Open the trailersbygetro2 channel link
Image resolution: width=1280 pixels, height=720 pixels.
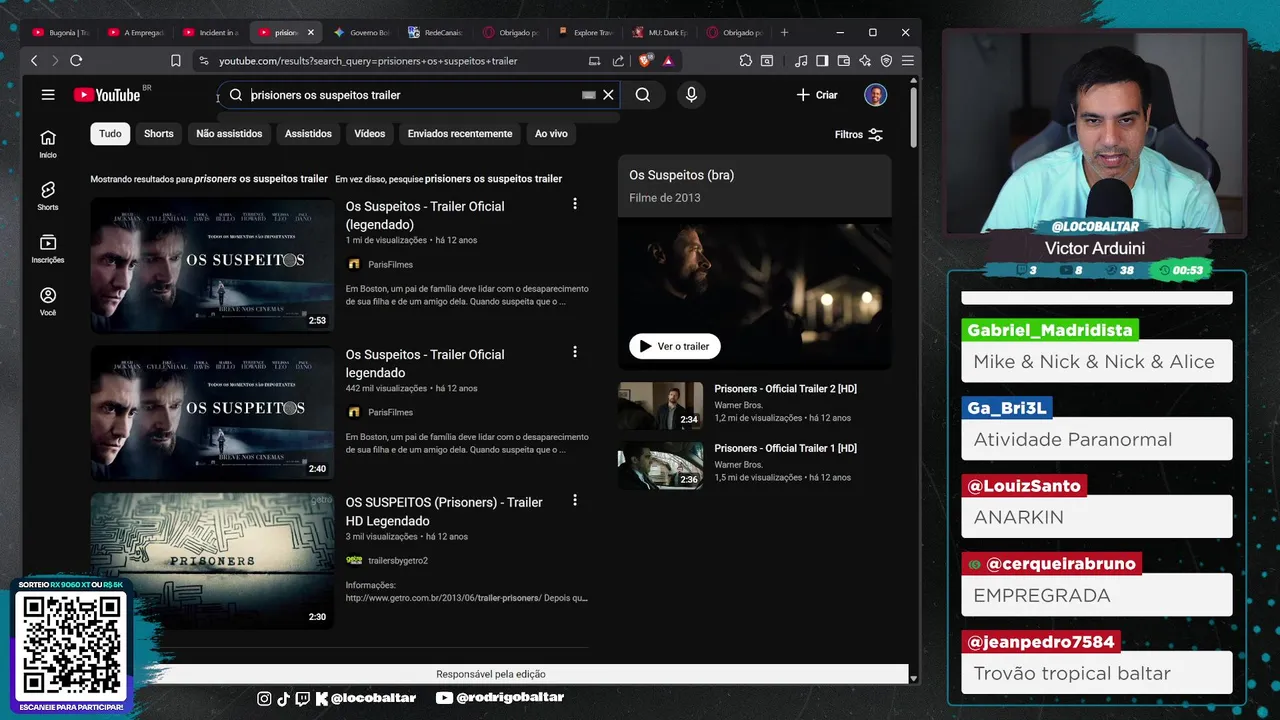tap(398, 561)
